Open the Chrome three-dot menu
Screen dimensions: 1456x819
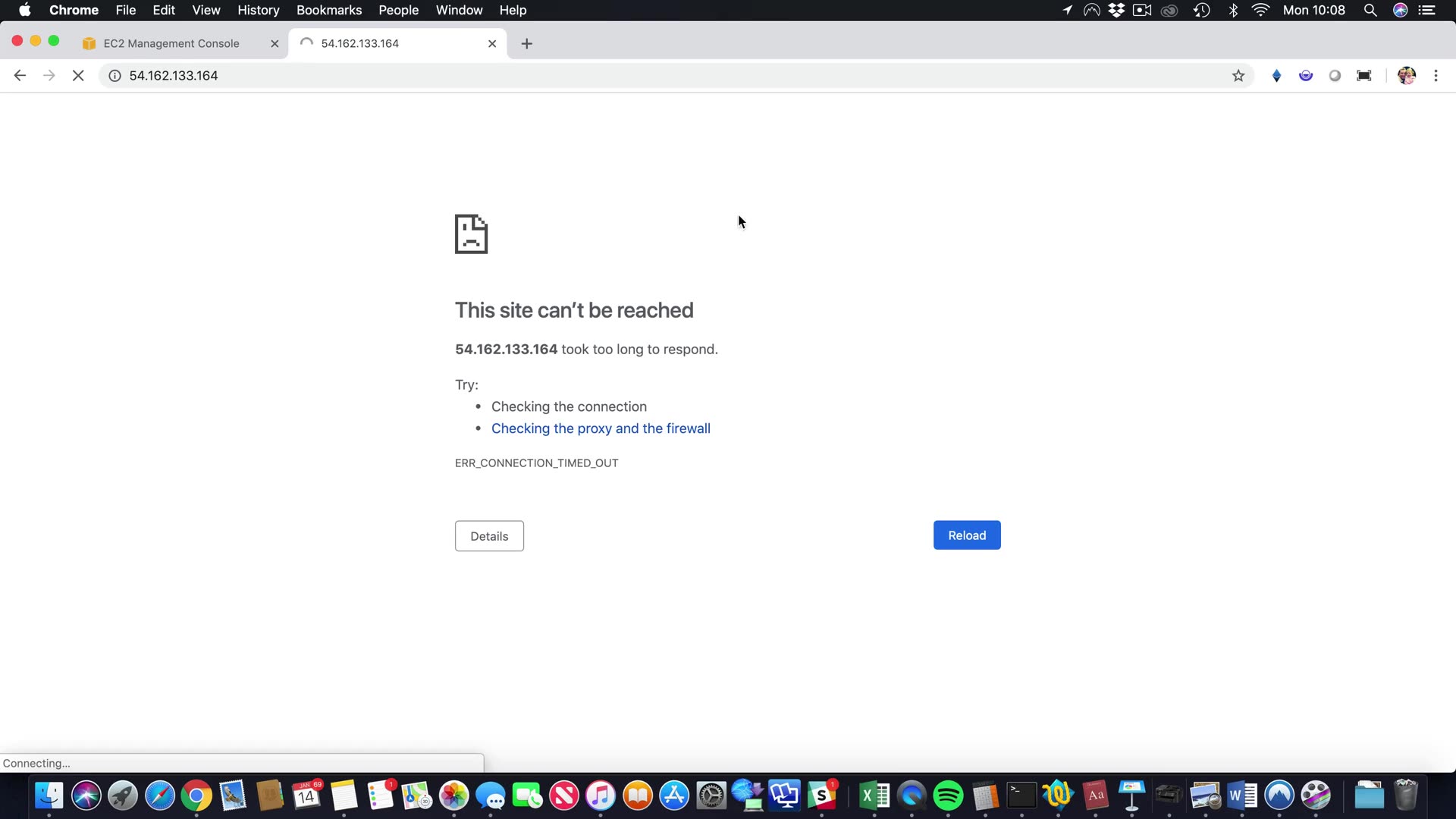click(1436, 76)
